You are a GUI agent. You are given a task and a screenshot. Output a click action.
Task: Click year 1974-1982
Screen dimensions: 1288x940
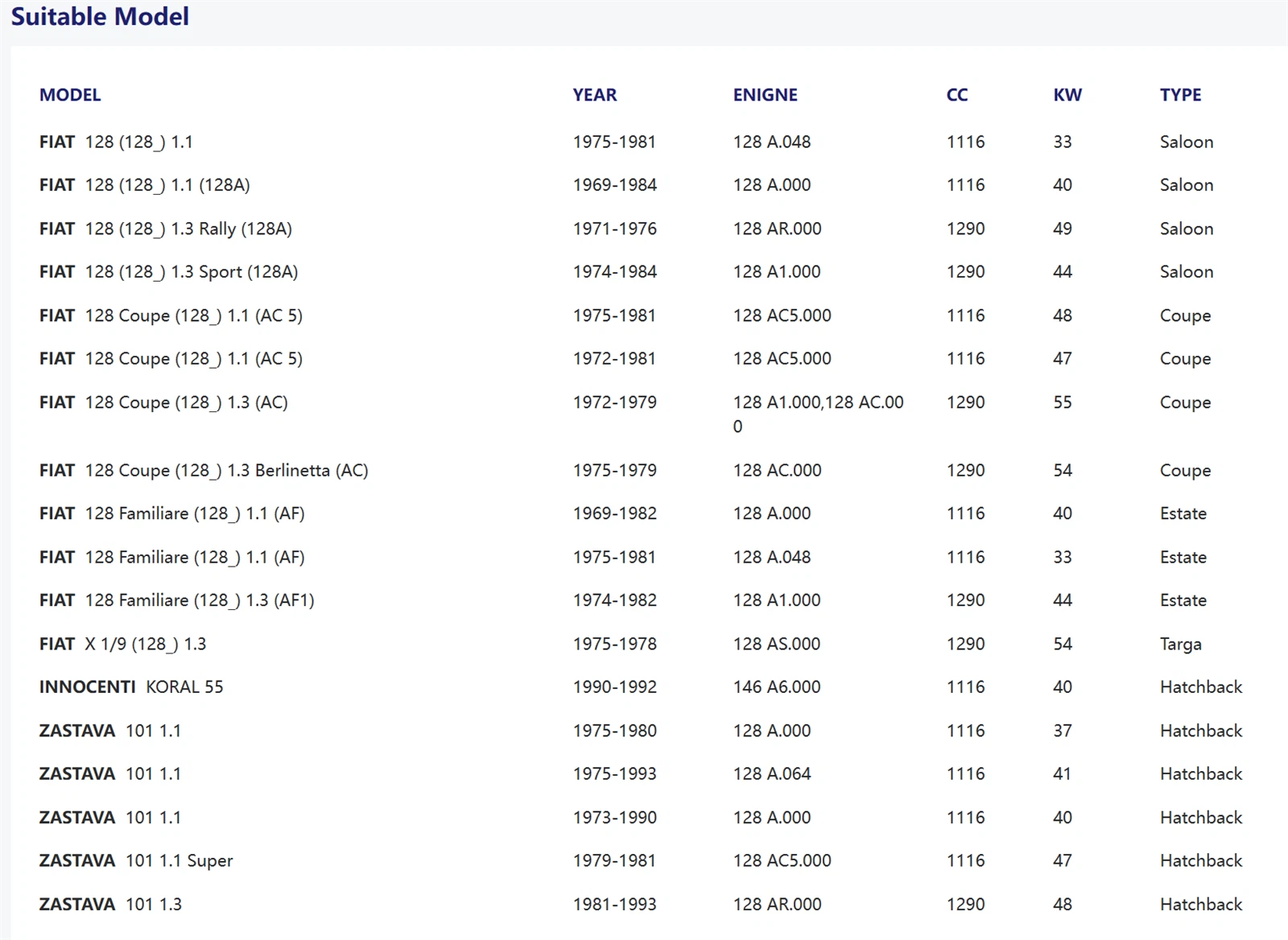(615, 600)
